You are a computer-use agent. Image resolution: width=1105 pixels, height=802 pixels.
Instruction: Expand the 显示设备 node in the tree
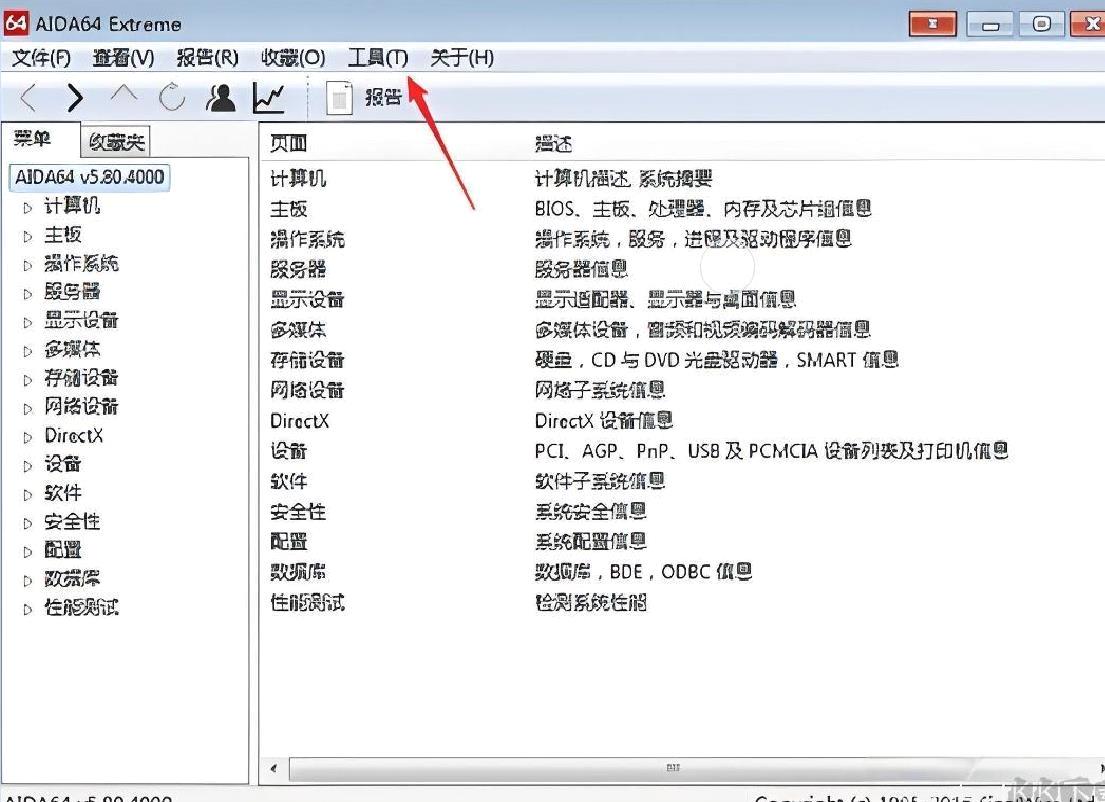(27, 322)
